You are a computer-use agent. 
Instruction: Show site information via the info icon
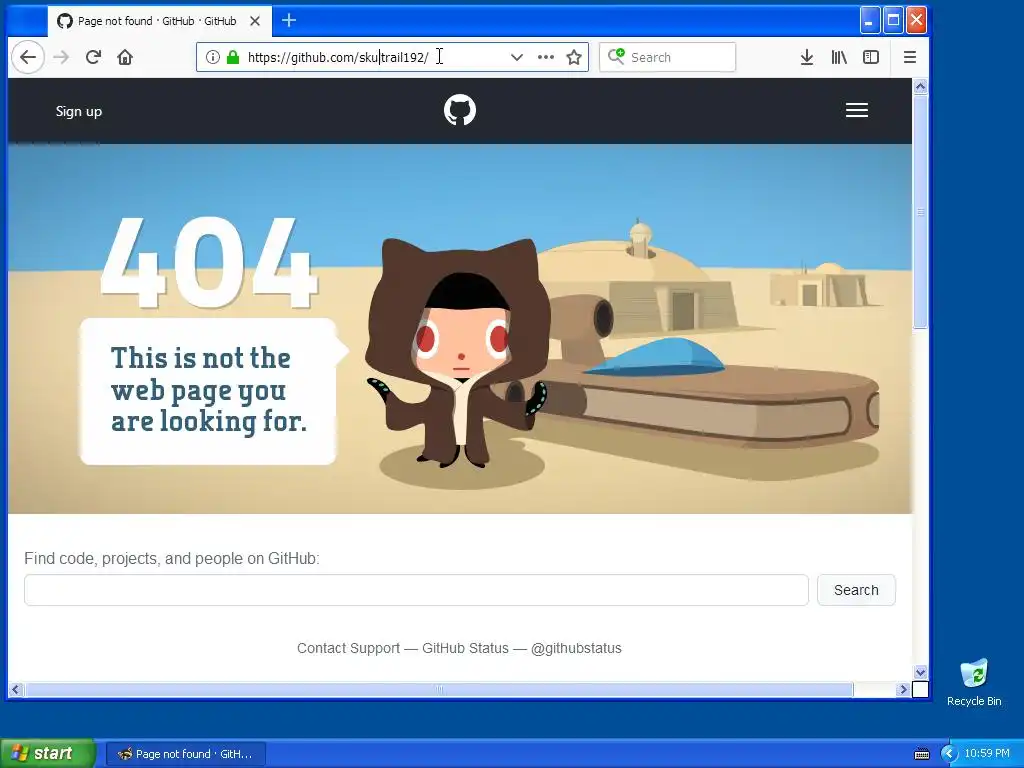212,57
